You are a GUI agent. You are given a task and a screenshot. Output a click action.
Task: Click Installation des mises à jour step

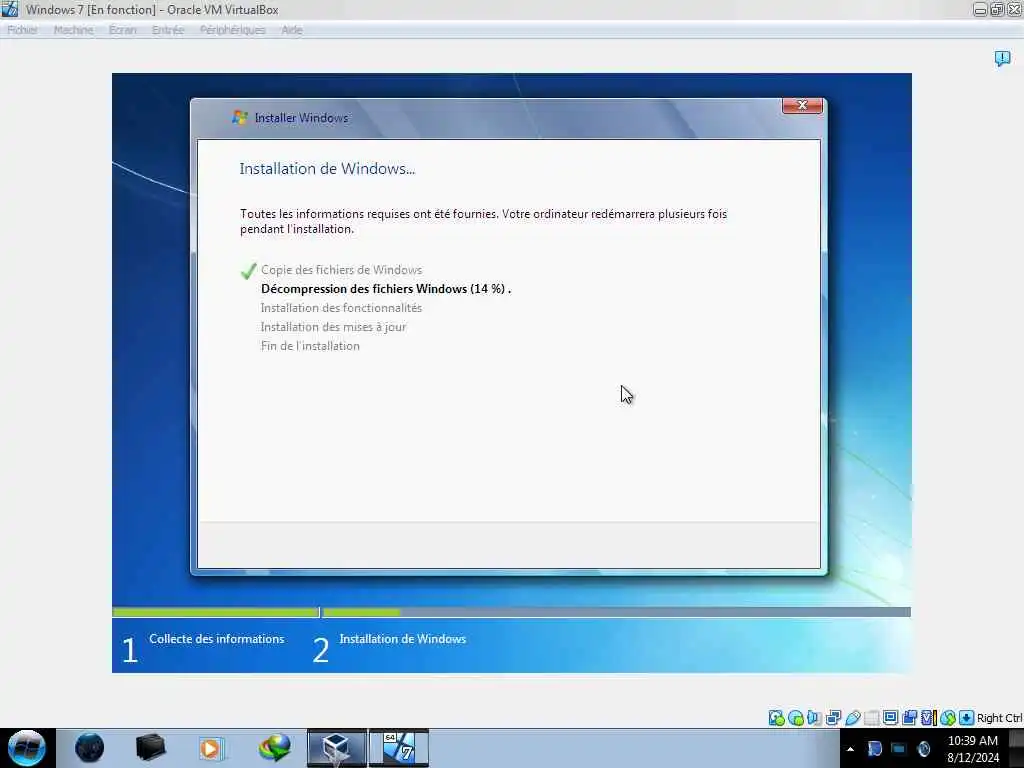tap(333, 327)
